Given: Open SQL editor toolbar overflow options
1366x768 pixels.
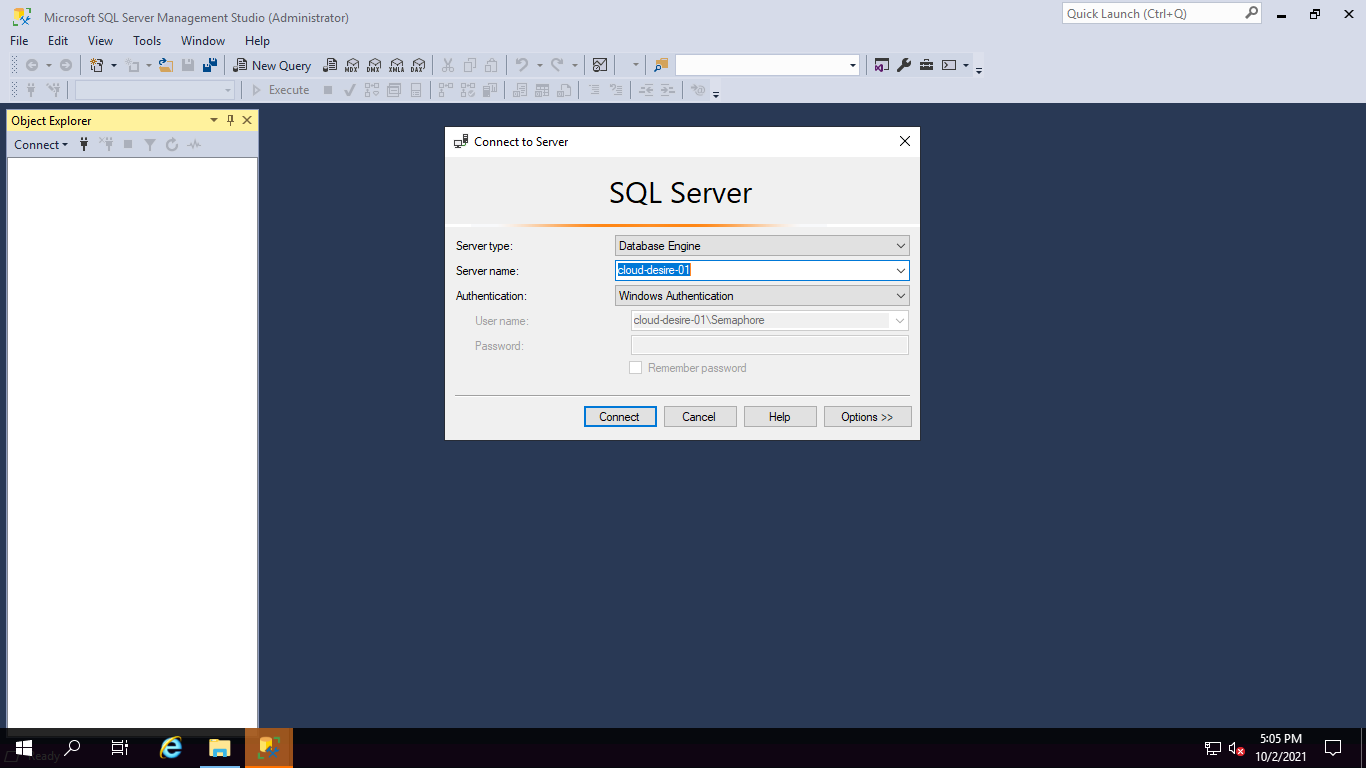Looking at the screenshot, I should [x=716, y=93].
